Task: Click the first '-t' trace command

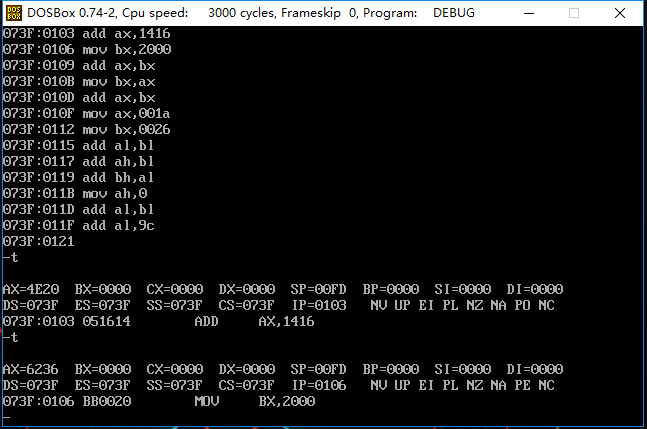Action: [10, 258]
